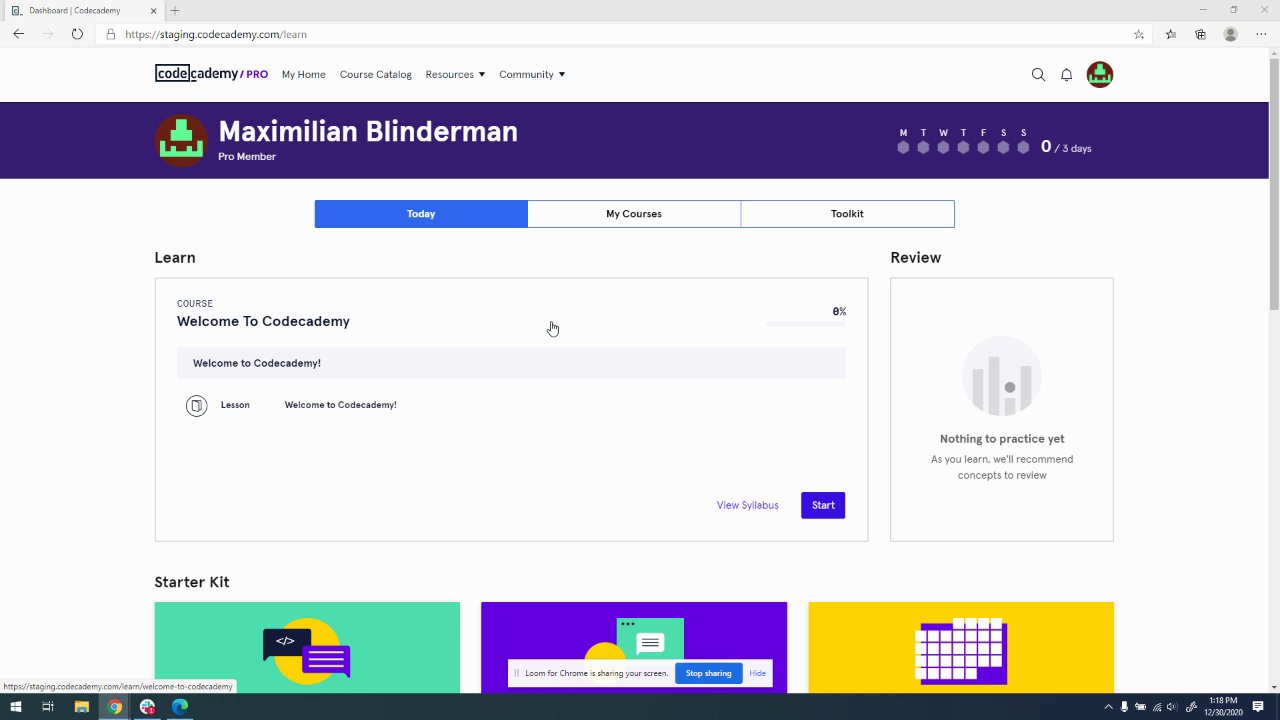Open the browser settings ellipsis menu
This screenshot has height=720, width=1280.
(x=1261, y=34)
